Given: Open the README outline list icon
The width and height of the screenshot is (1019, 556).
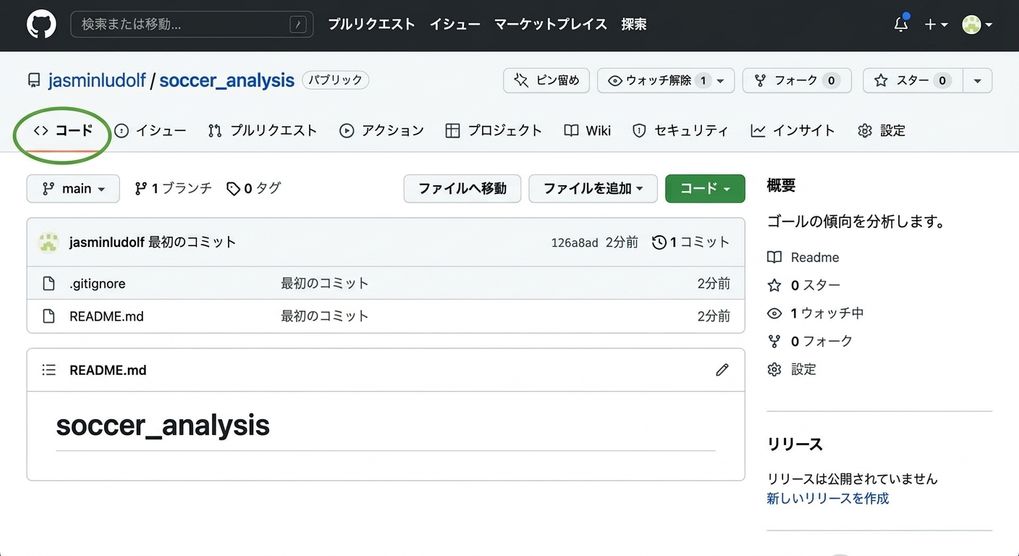Looking at the screenshot, I should [x=49, y=370].
